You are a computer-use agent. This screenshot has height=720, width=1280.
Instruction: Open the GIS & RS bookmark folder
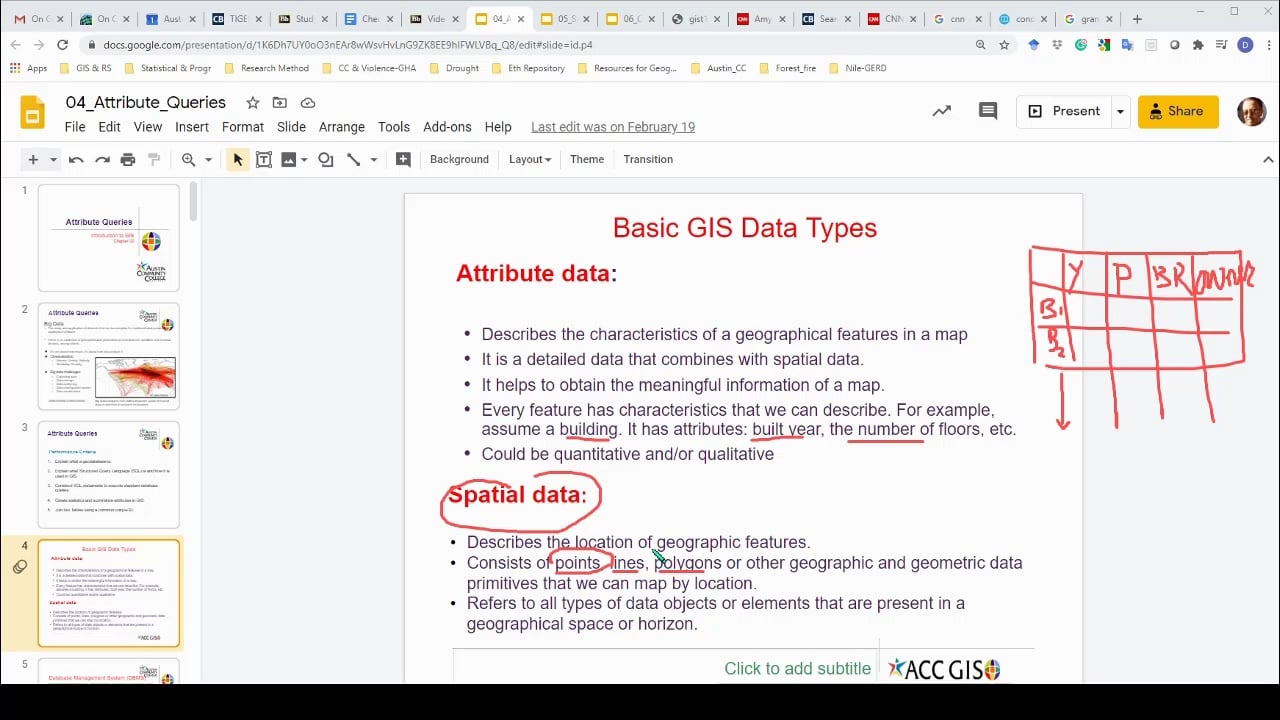pyautogui.click(x=86, y=68)
